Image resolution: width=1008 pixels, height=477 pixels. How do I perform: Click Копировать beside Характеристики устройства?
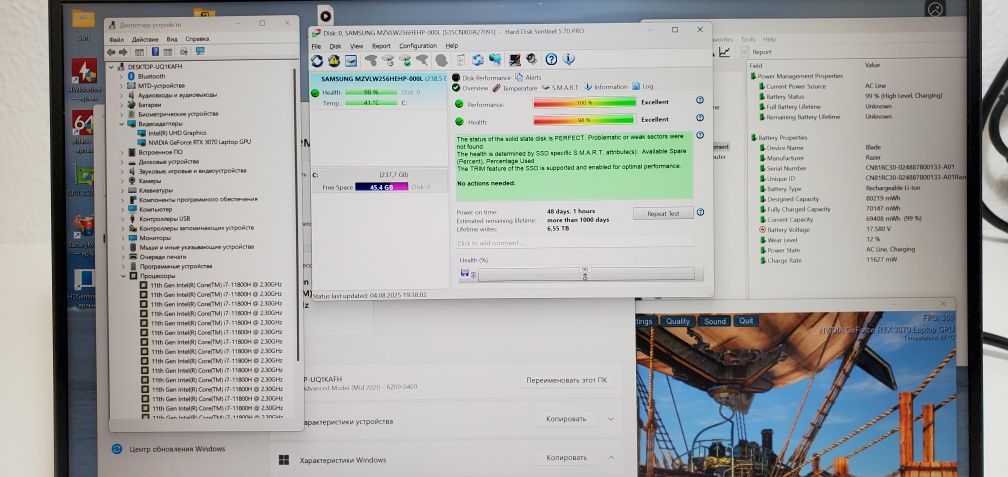[566, 418]
